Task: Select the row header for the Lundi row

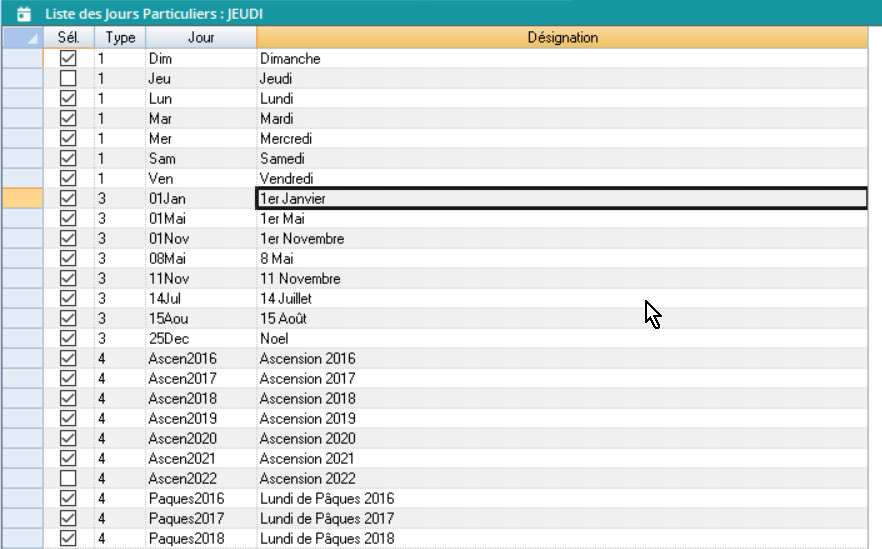Action: coord(22,99)
